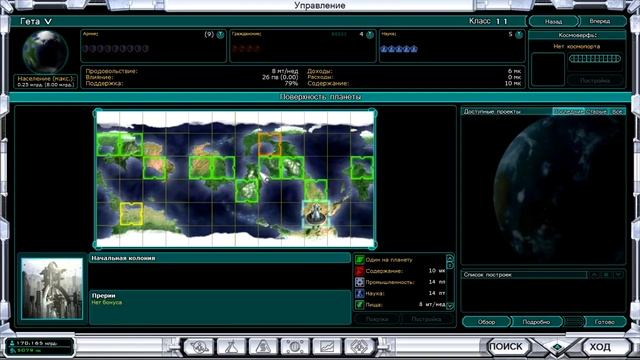Click the red civilian icons row
640x360 pixels.
click(x=246, y=49)
